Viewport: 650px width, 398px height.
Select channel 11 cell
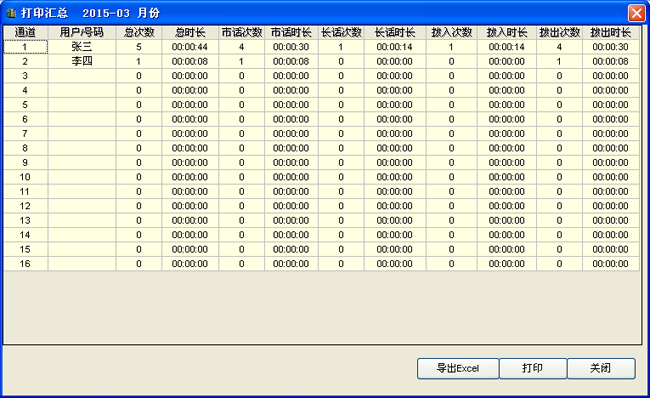pyautogui.click(x=25, y=192)
